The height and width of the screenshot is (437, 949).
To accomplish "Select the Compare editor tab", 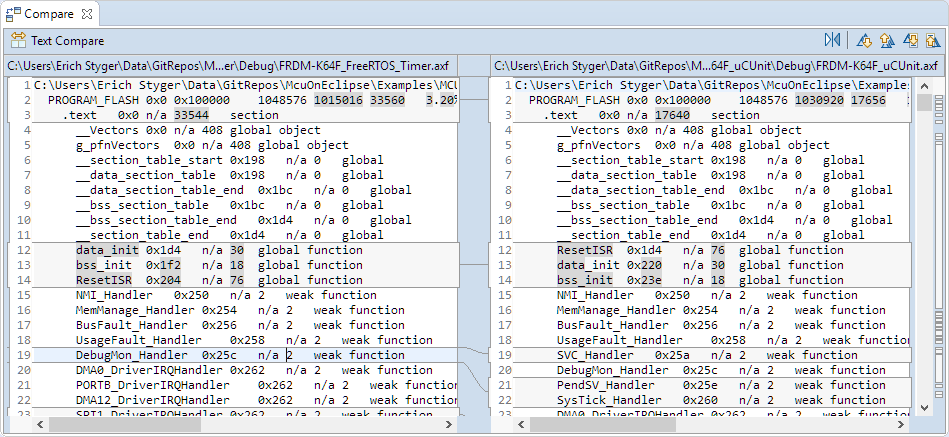I will click(46, 13).
